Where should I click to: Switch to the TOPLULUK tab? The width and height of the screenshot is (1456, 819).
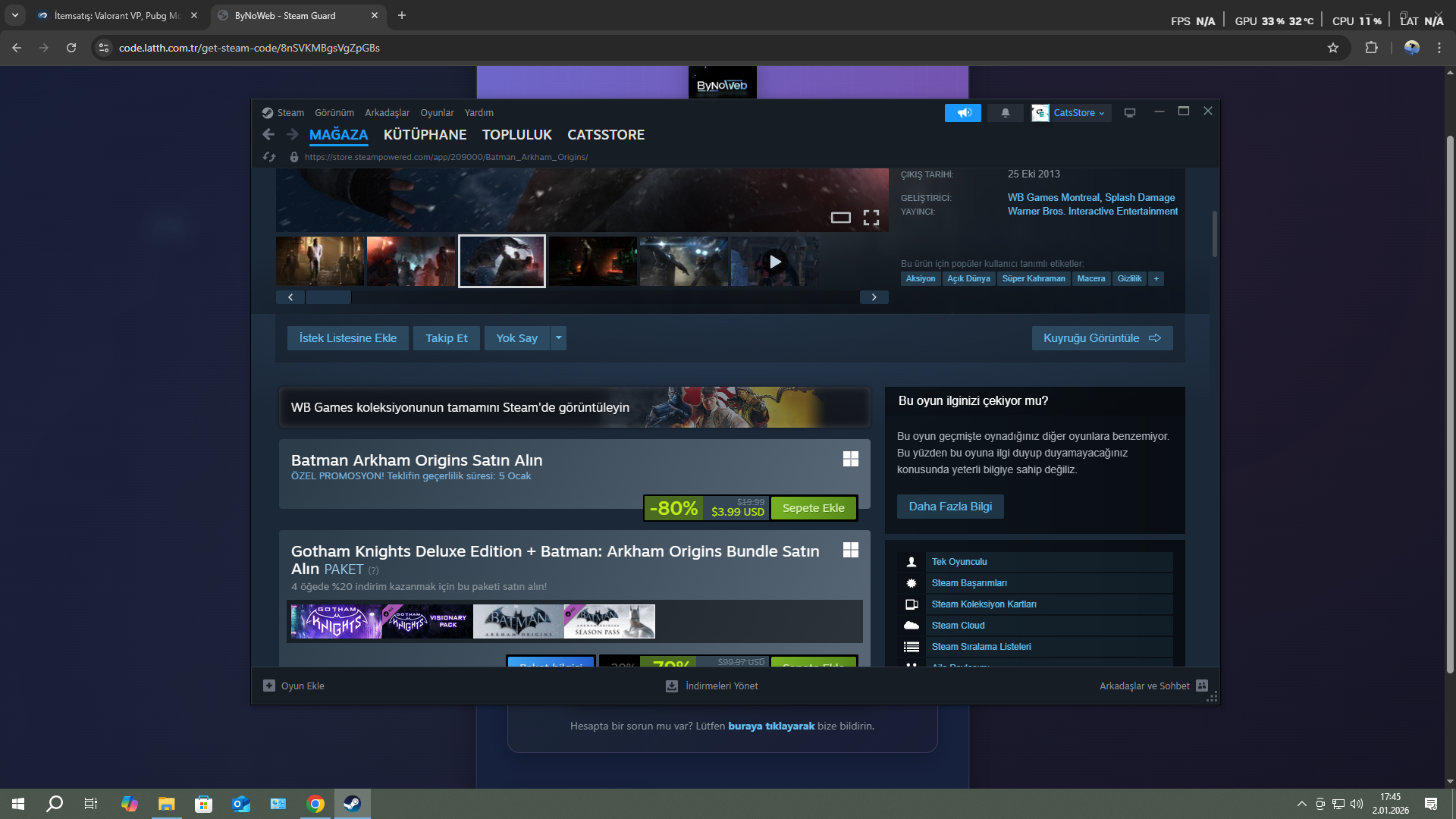(517, 135)
